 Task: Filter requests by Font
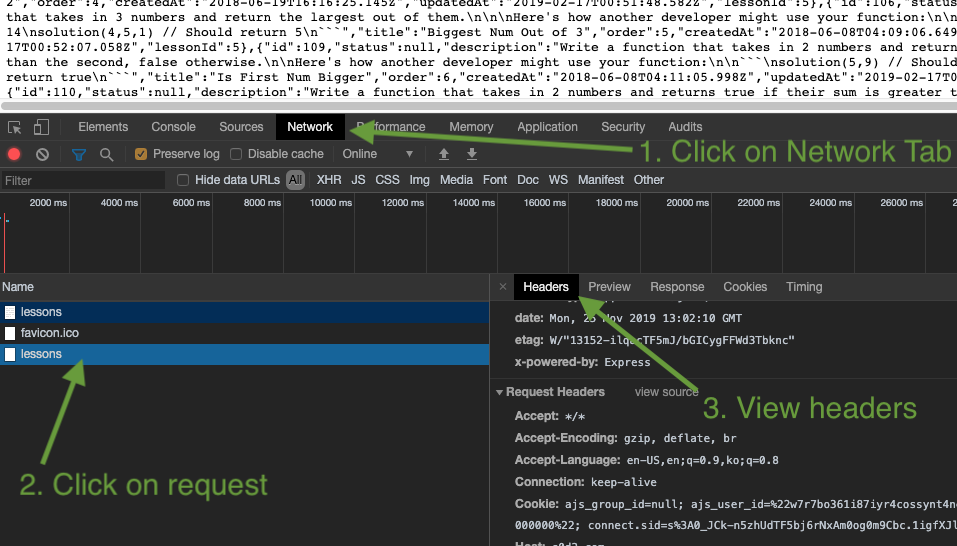[495, 180]
